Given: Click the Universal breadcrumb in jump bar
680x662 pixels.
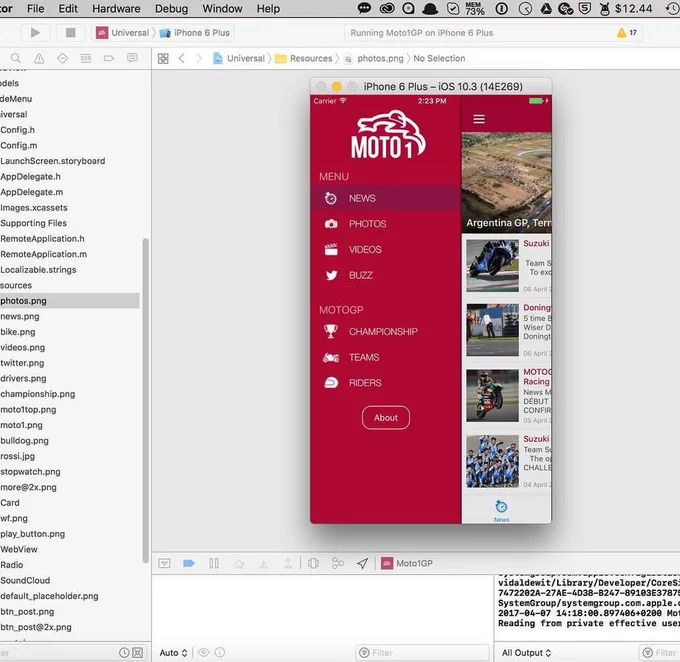Looking at the screenshot, I should 239,58.
